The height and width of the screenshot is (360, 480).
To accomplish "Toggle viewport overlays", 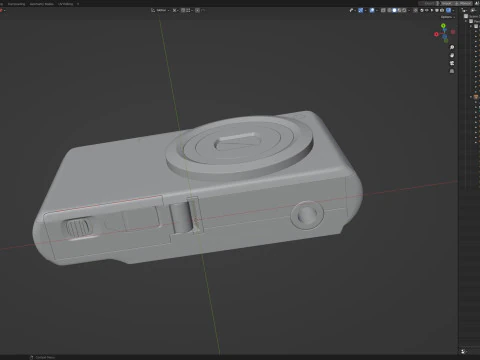I will coord(372,10).
